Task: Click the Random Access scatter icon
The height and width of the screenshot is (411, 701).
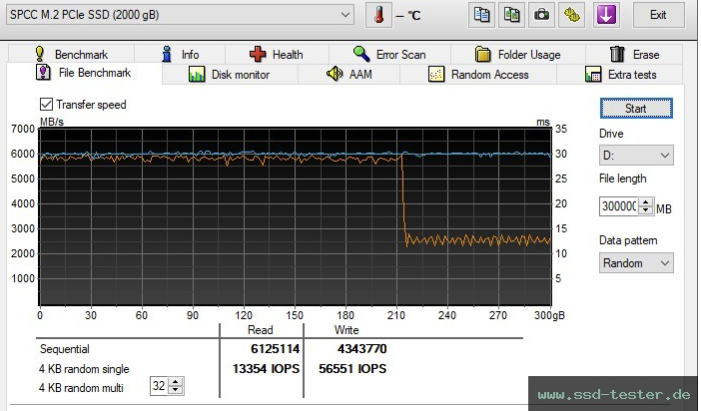Action: [436, 74]
